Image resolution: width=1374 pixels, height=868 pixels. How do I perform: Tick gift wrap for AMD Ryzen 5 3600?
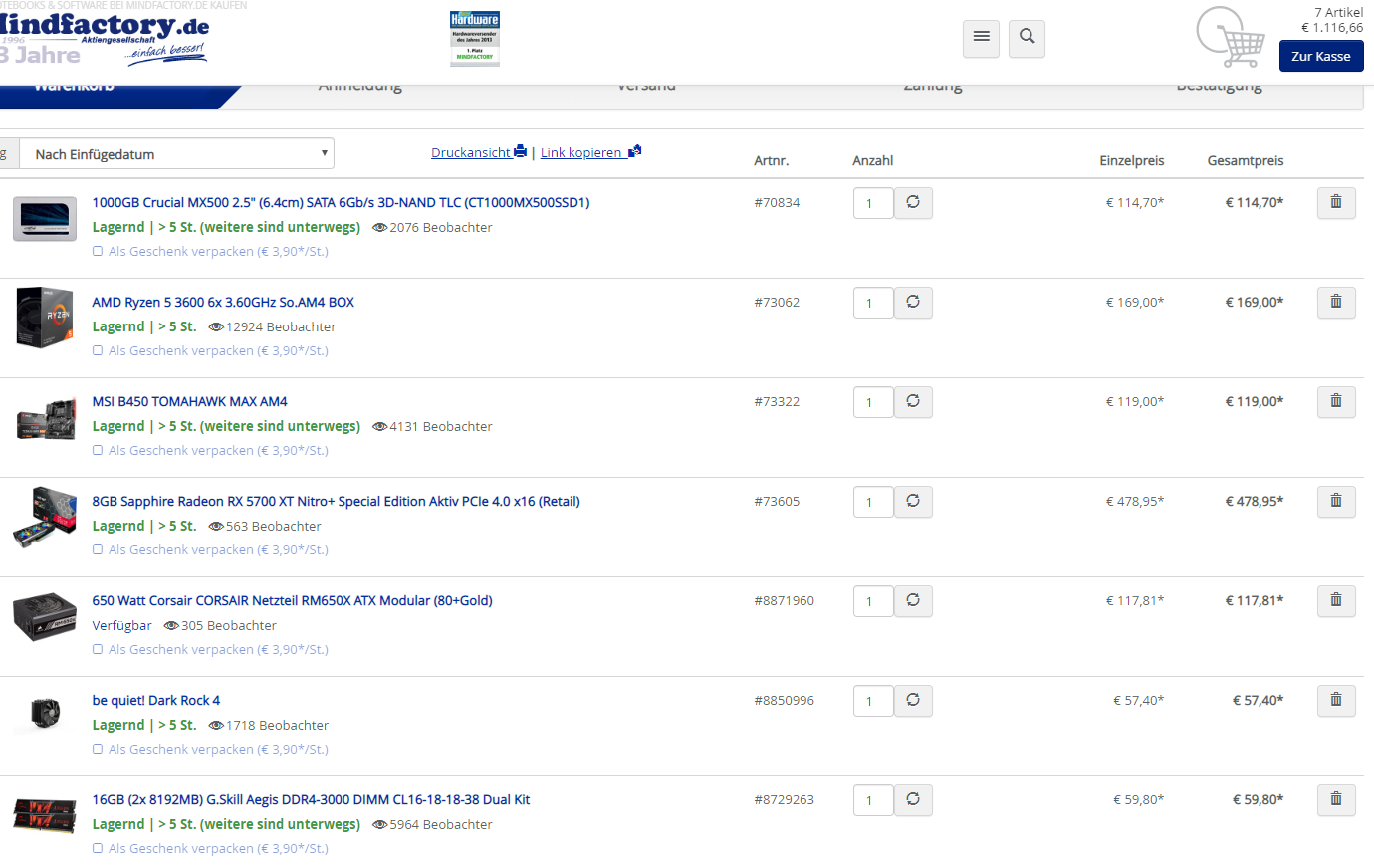98,351
